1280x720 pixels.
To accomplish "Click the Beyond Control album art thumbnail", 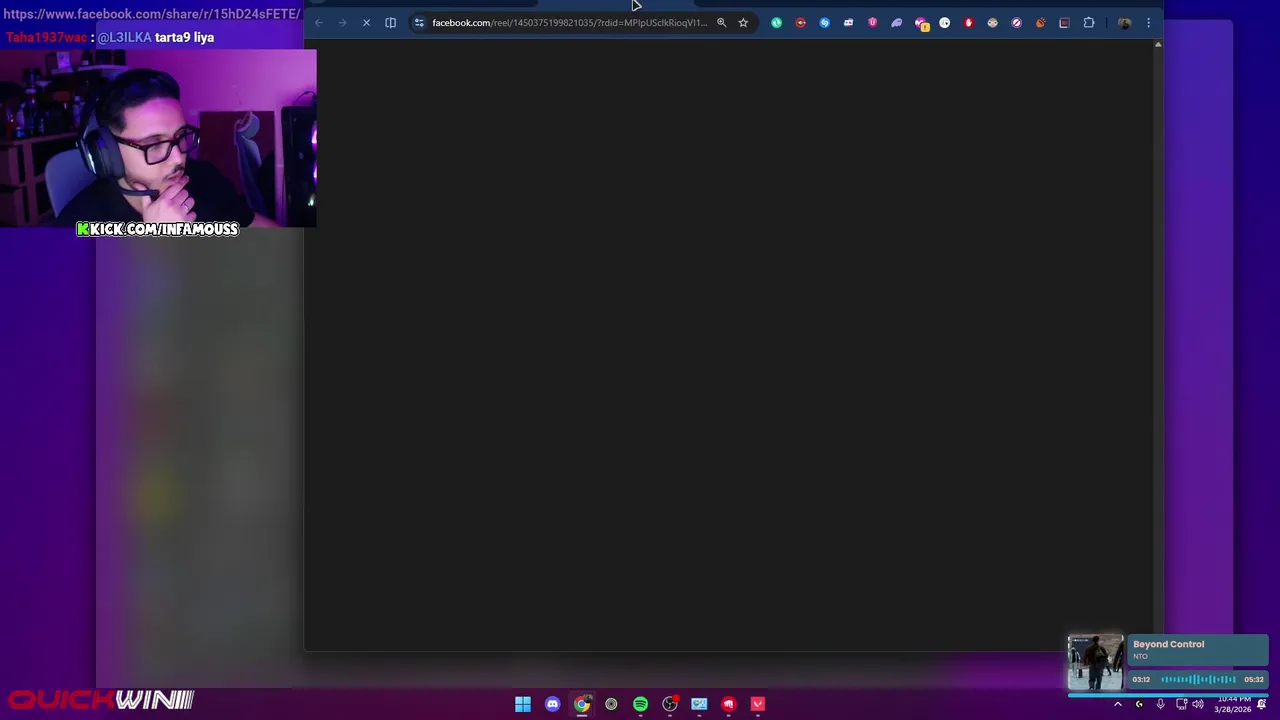I will (x=1096, y=663).
